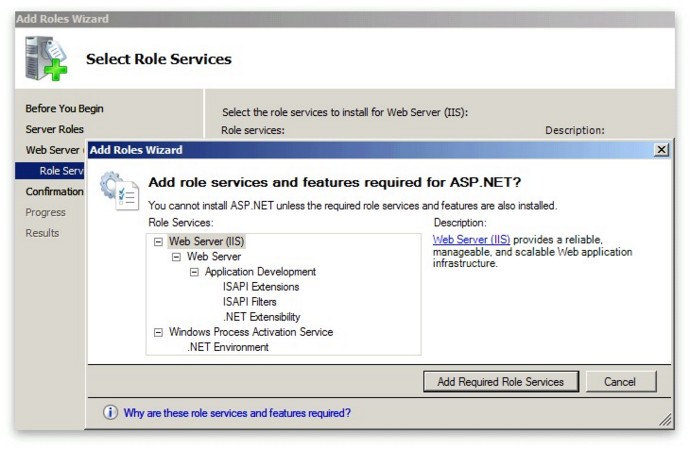This screenshot has width=690, height=449.
Task: Select the Web Server tree item
Action: click(x=214, y=256)
